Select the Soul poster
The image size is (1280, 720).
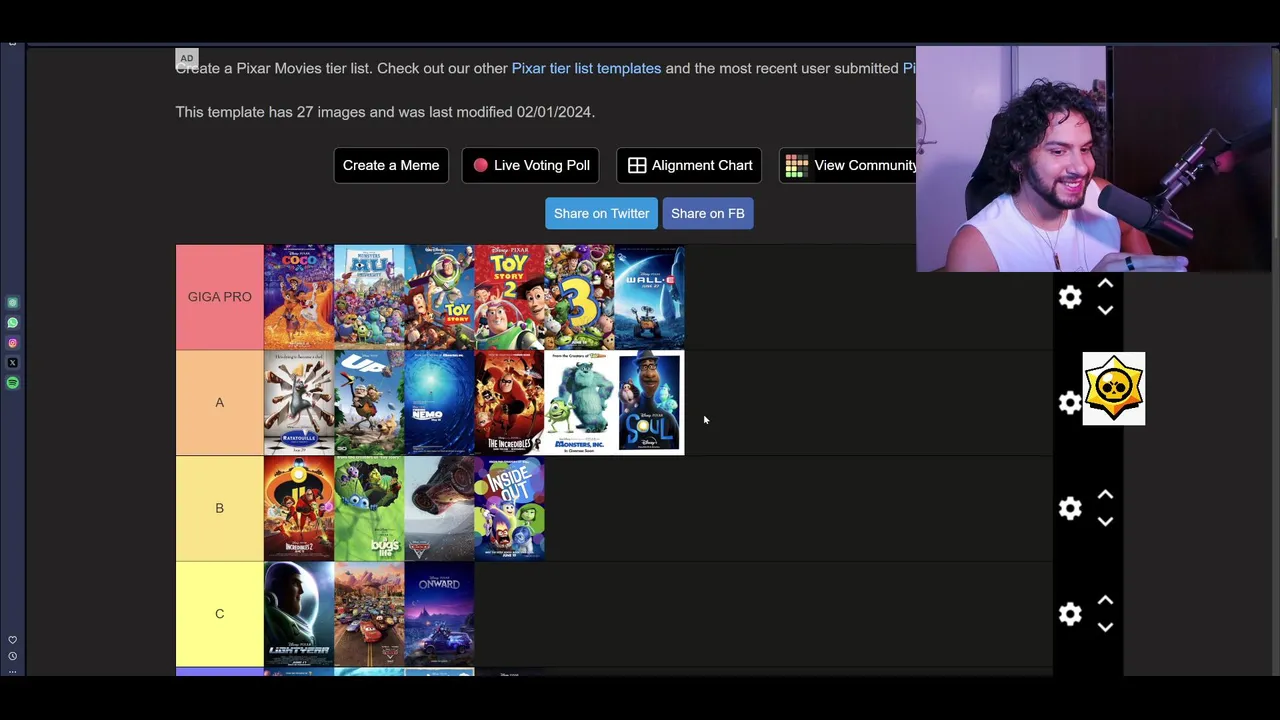(x=649, y=403)
